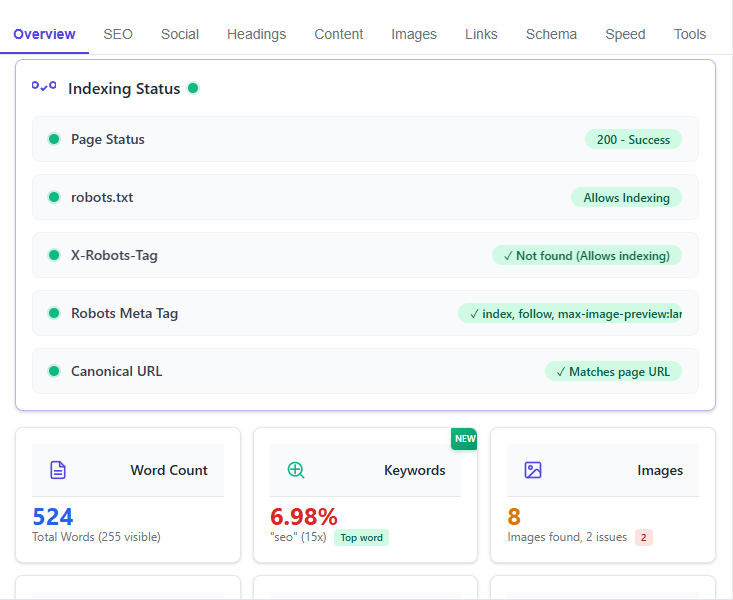Switch to the Overview tab
The image size is (733, 600).
click(x=44, y=34)
